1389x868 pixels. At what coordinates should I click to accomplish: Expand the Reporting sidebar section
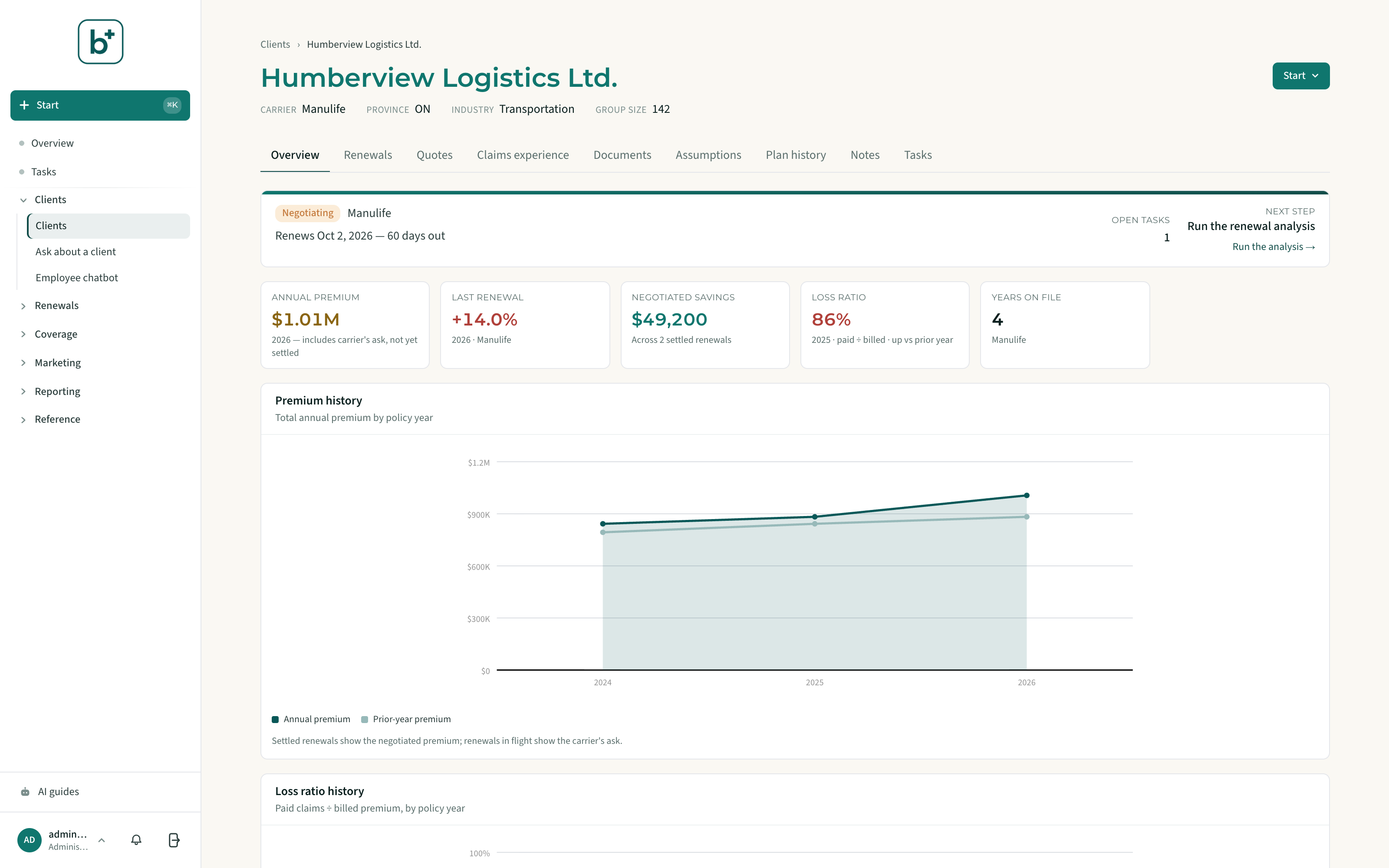[x=23, y=391]
